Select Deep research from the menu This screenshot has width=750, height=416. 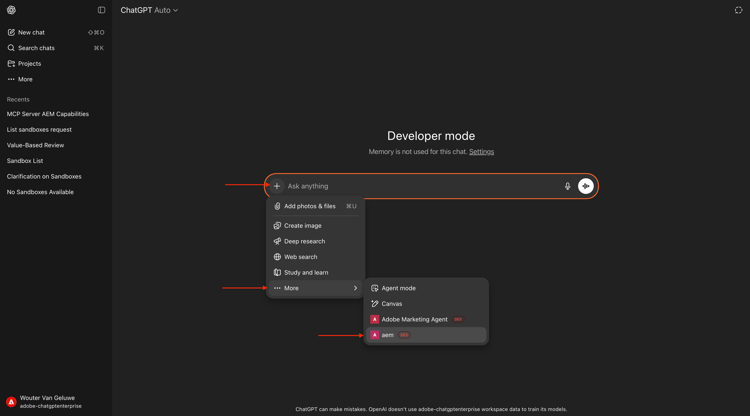[315, 241]
